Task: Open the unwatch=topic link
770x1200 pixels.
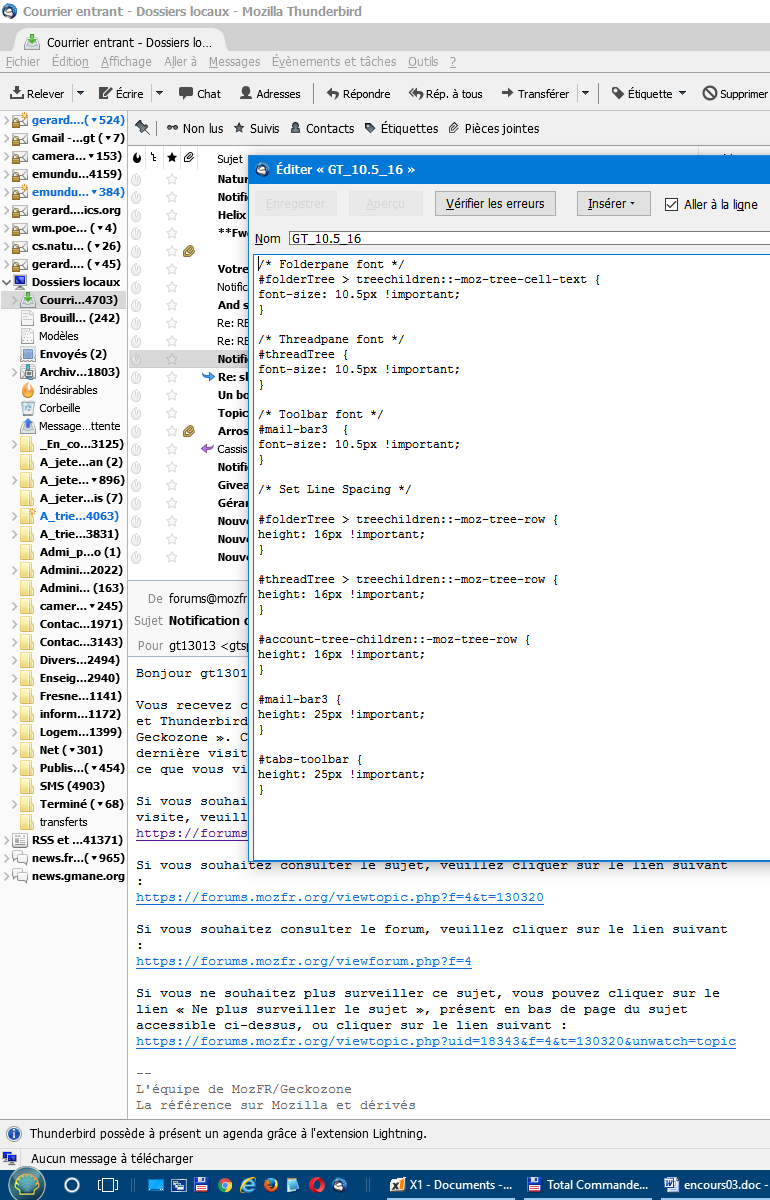Action: (x=436, y=1042)
